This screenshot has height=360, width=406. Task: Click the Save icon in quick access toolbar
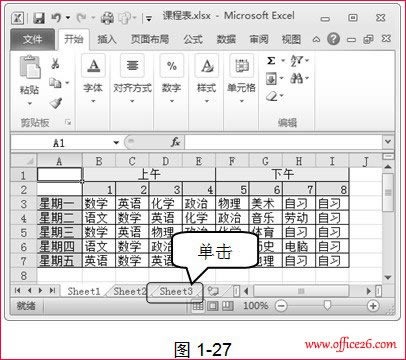(x=39, y=18)
